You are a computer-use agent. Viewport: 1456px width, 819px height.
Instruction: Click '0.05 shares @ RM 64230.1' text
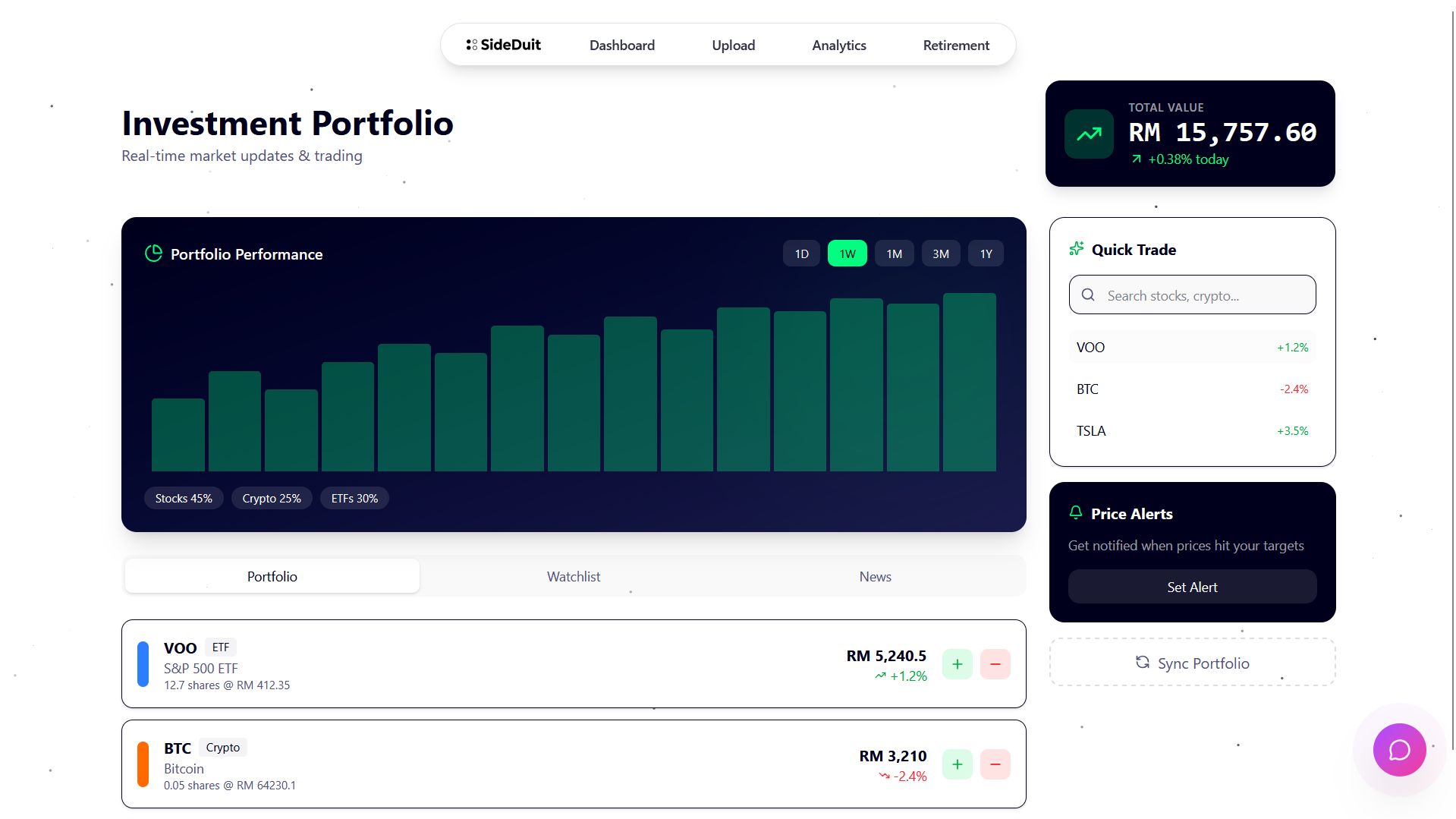click(x=230, y=786)
